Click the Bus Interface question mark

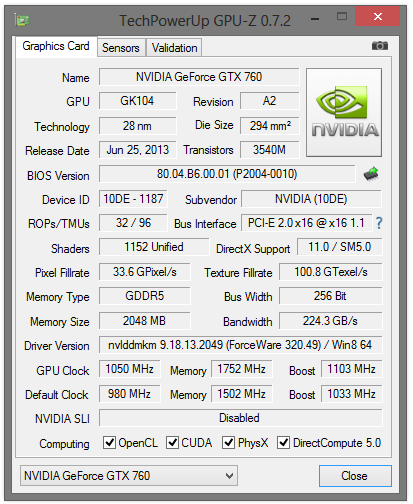tap(379, 223)
